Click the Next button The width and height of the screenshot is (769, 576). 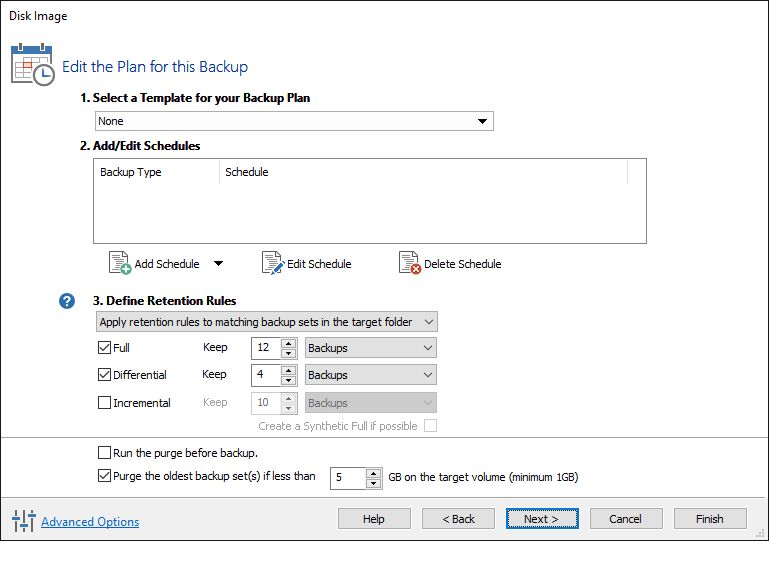(x=541, y=519)
